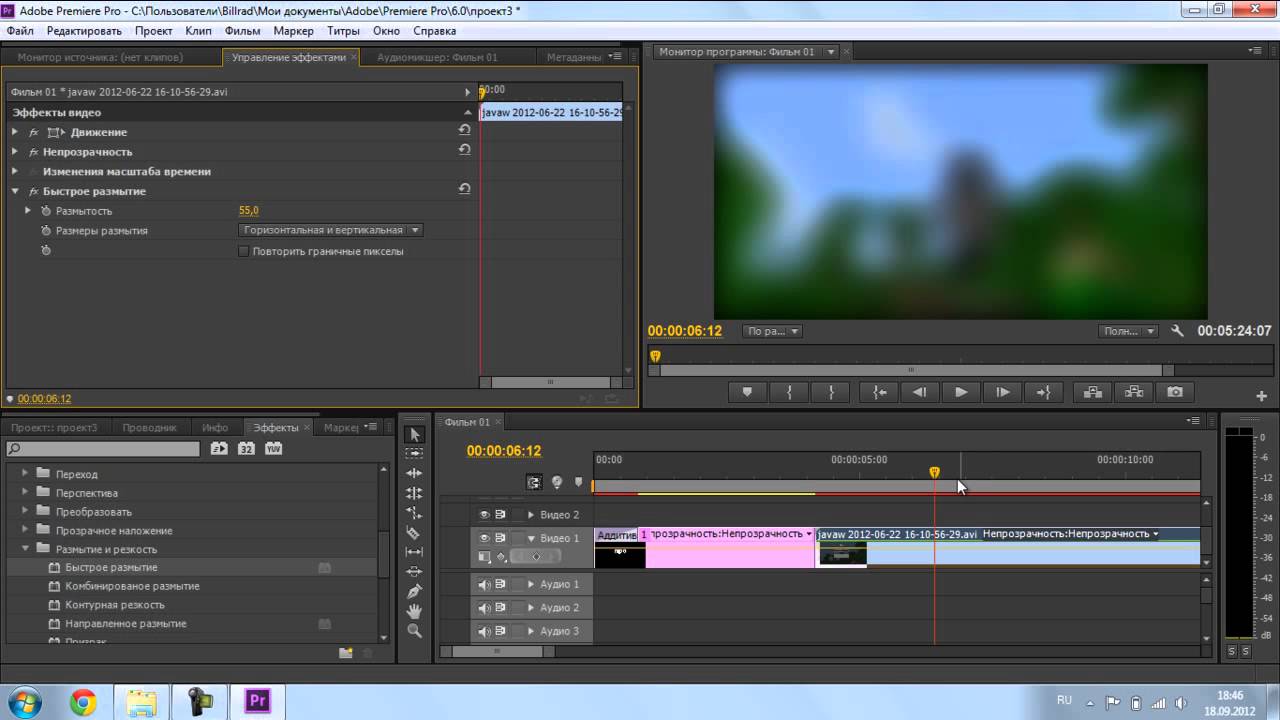Expand Аудио 1 track
Screen dimensions: 1280x720
(x=531, y=584)
